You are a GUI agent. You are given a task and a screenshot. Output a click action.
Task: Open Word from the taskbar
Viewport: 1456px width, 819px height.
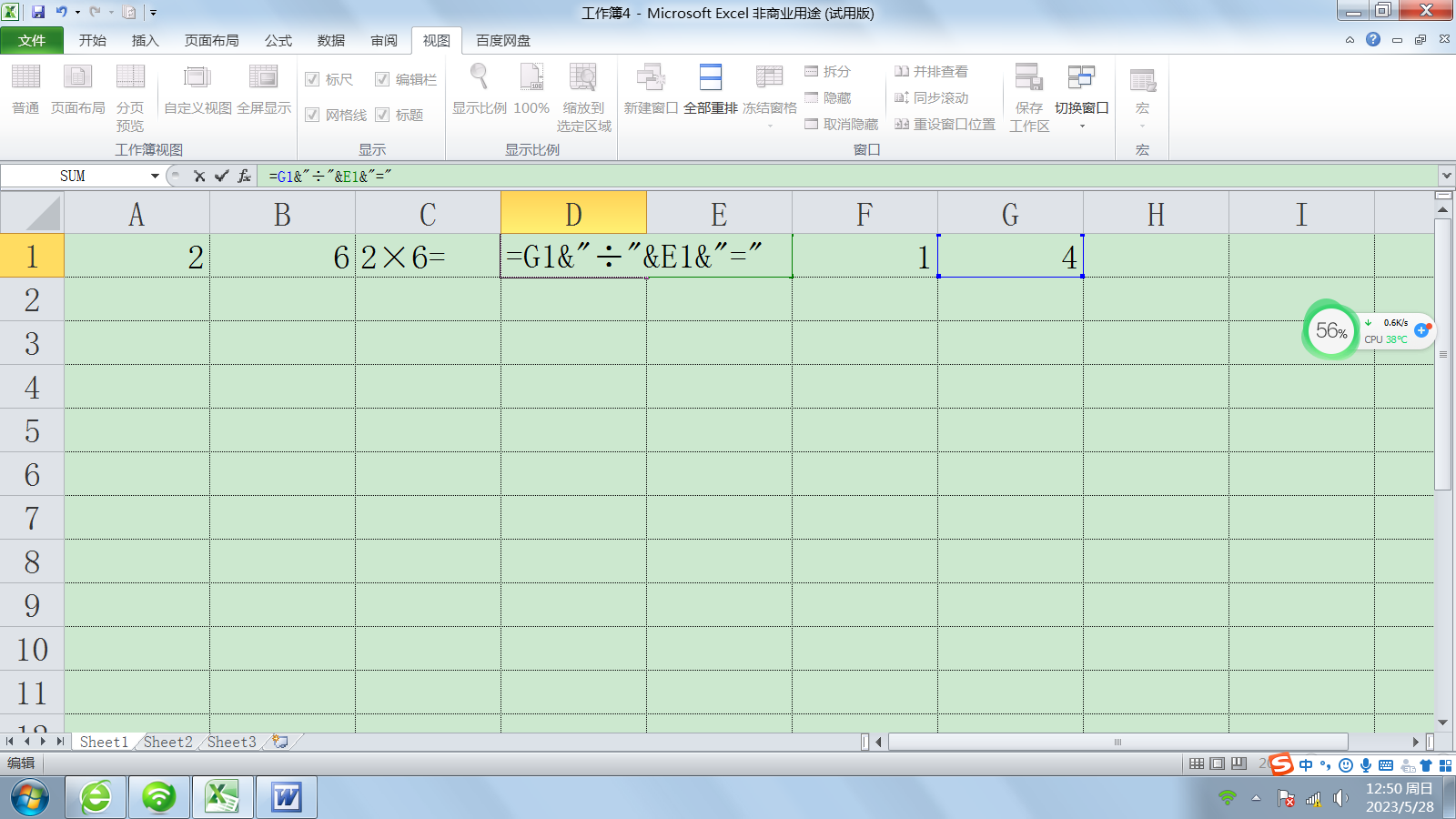click(x=287, y=797)
